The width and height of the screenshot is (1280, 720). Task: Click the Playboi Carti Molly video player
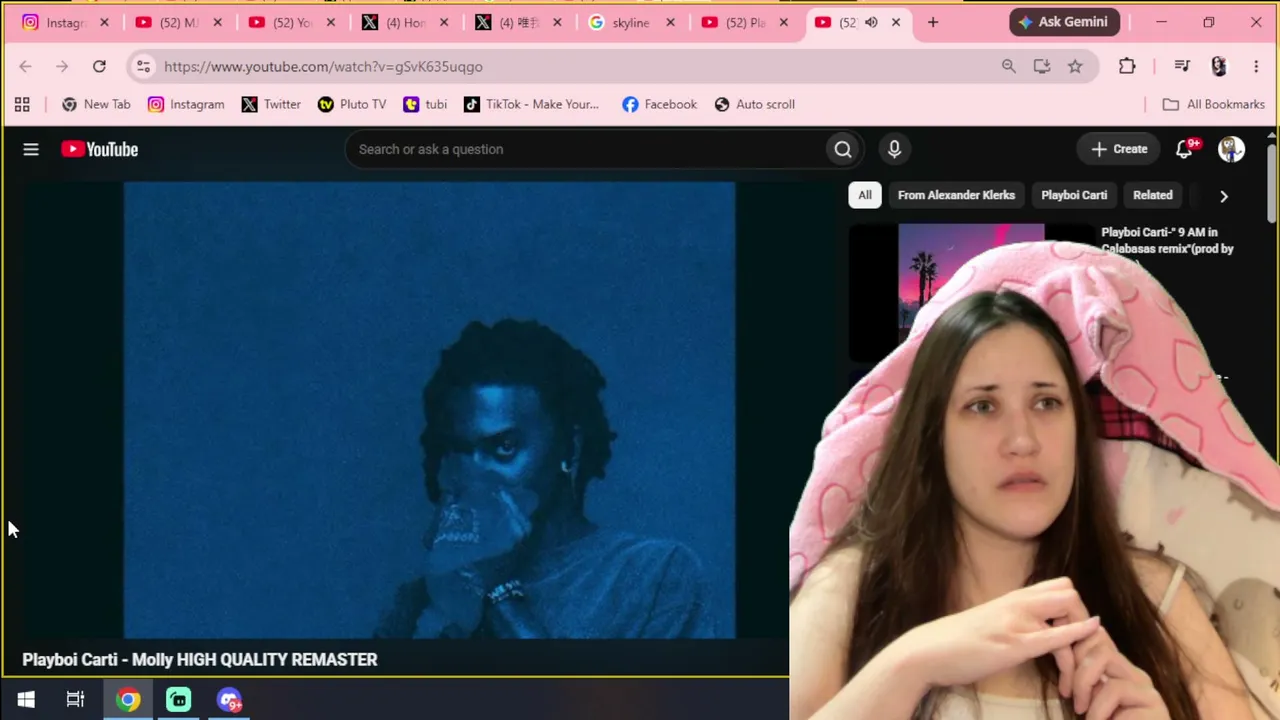coord(429,410)
